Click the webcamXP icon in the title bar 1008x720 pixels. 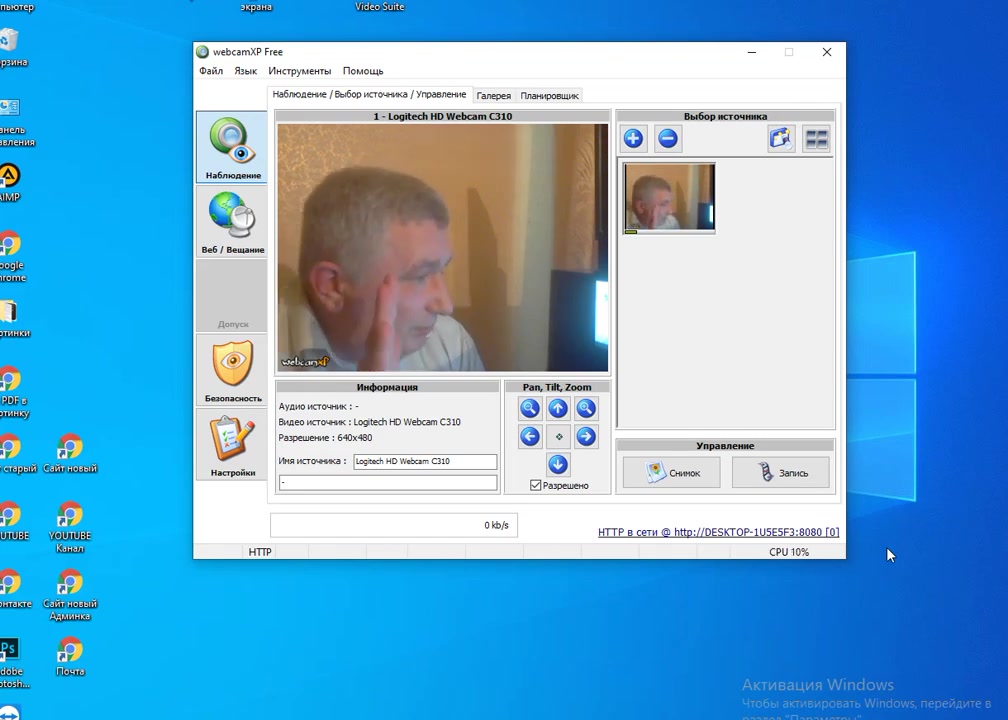pyautogui.click(x=202, y=52)
